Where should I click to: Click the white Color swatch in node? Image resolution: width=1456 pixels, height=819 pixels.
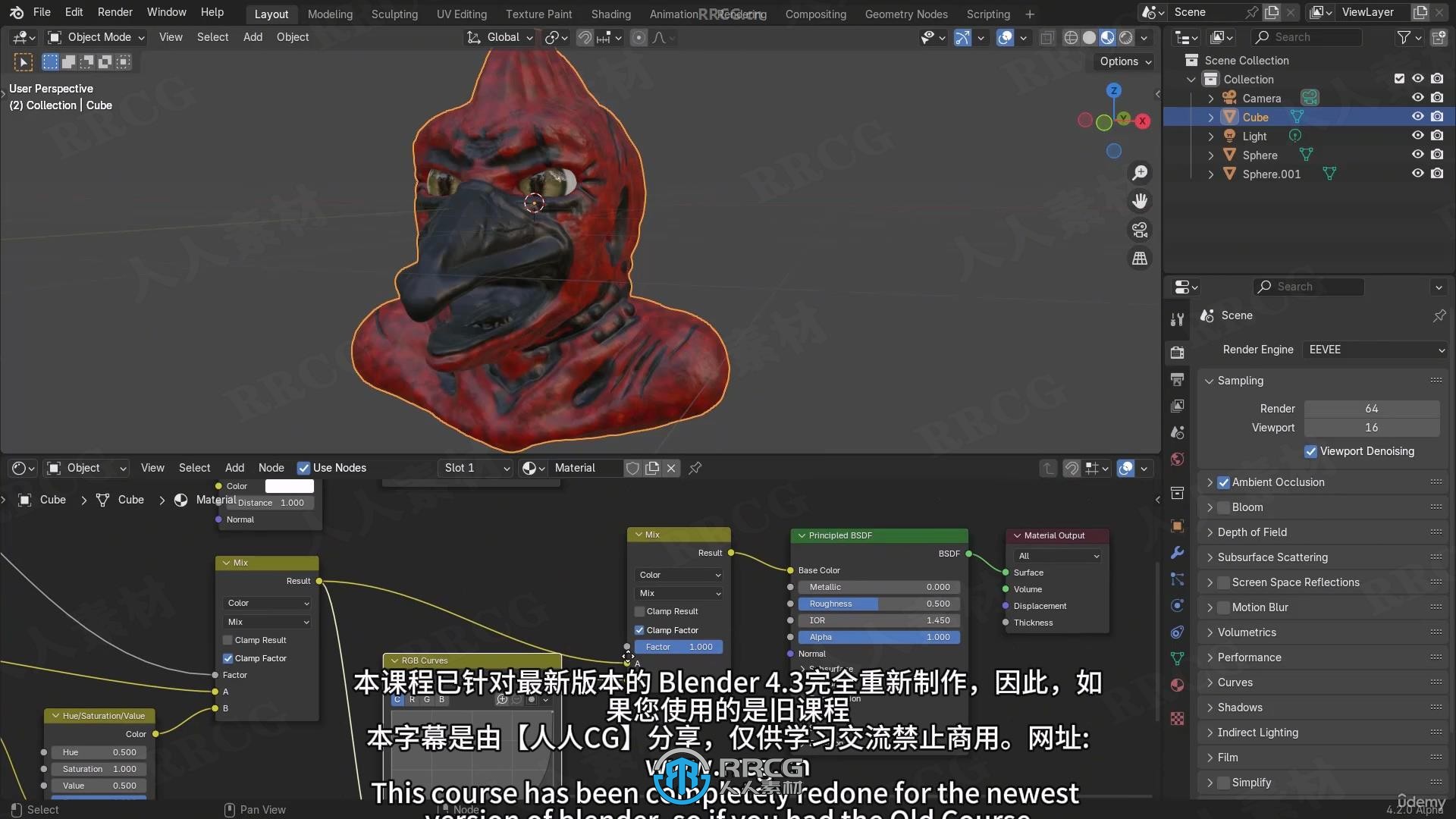pyautogui.click(x=289, y=486)
